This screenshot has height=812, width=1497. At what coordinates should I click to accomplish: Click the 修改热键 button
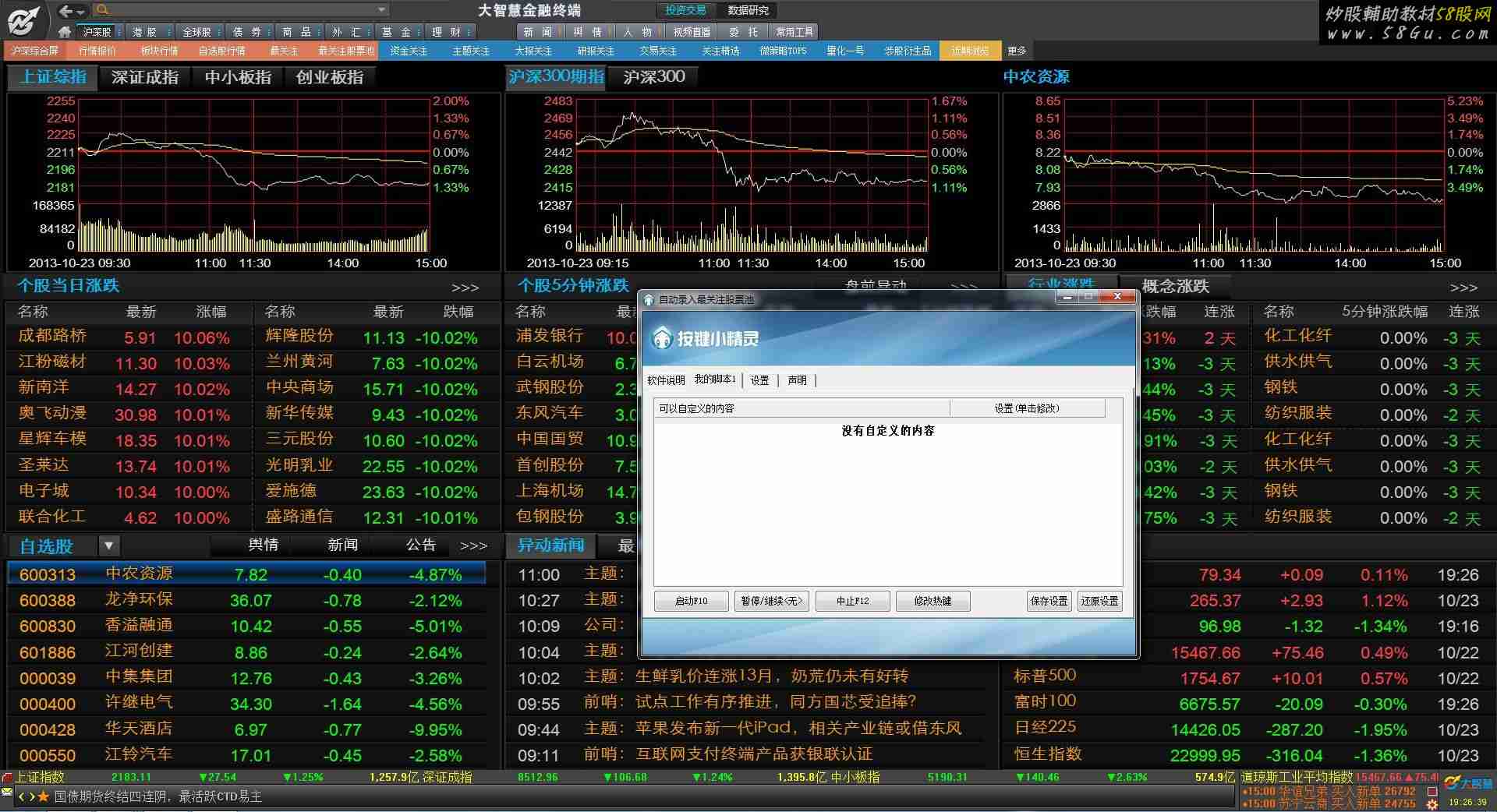(933, 601)
